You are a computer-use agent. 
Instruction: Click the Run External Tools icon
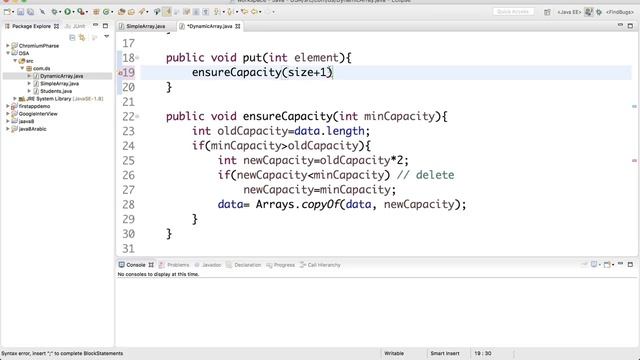pos(81,12)
